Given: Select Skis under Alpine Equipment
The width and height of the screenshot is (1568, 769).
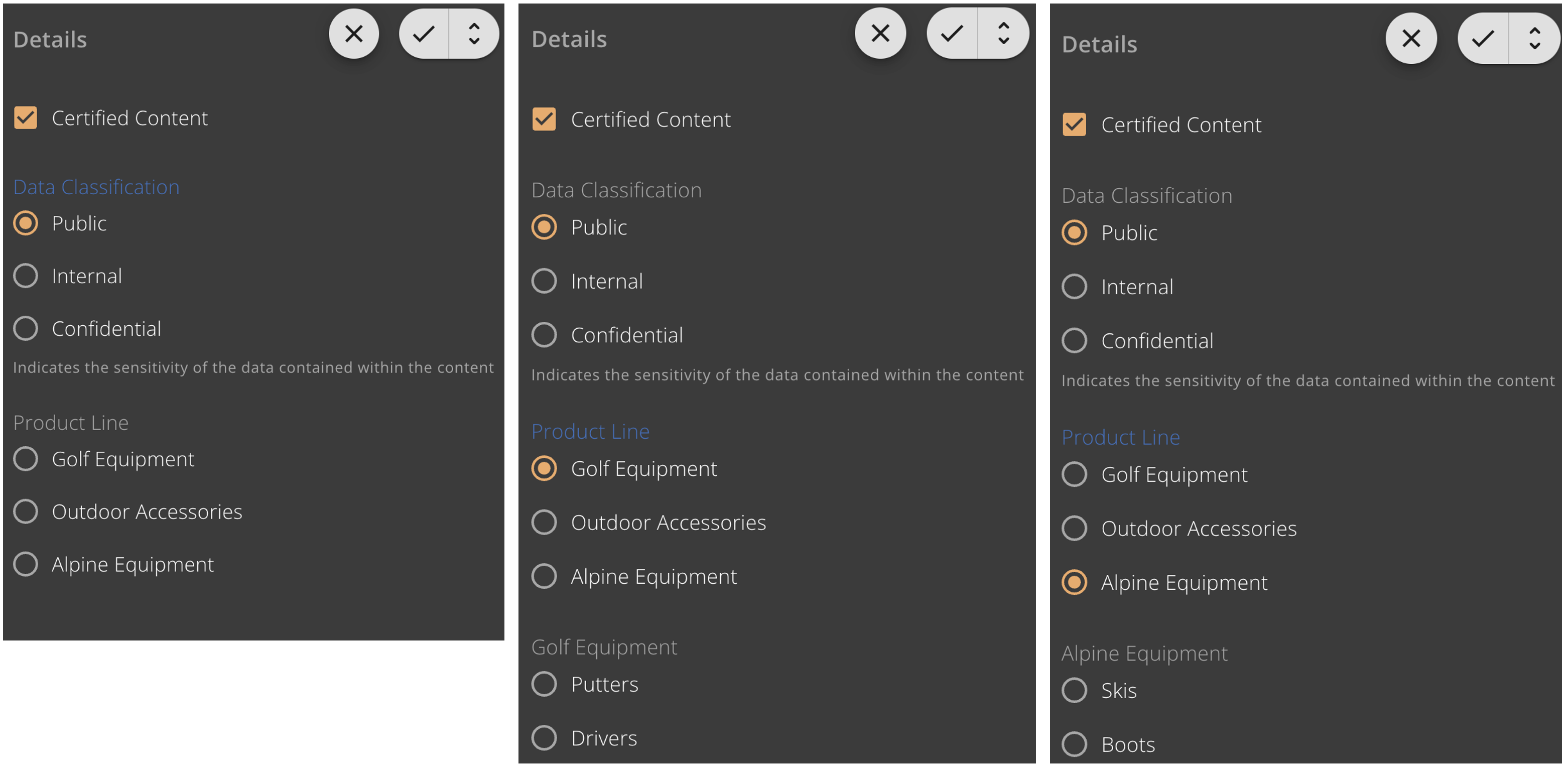Looking at the screenshot, I should coord(1074,691).
